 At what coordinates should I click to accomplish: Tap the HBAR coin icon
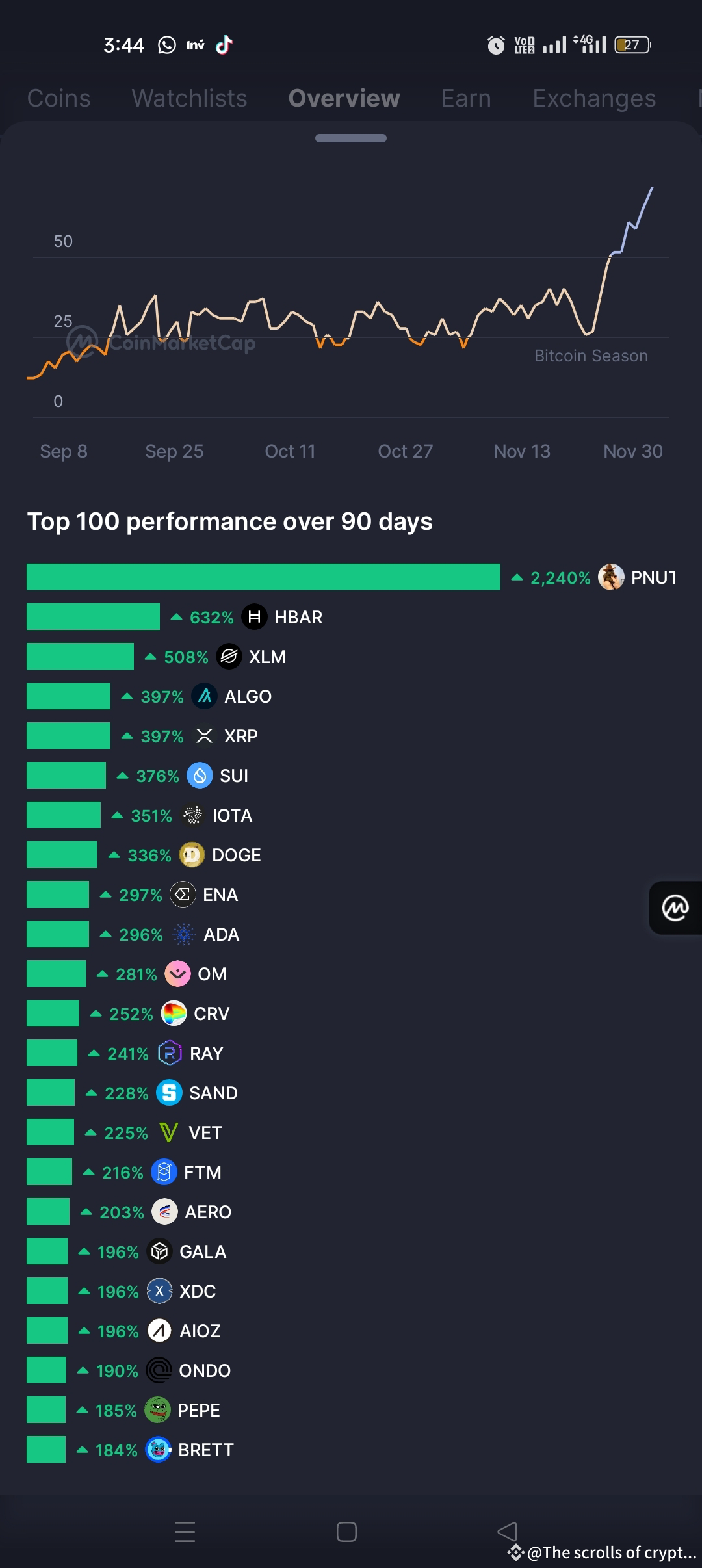[x=255, y=618]
